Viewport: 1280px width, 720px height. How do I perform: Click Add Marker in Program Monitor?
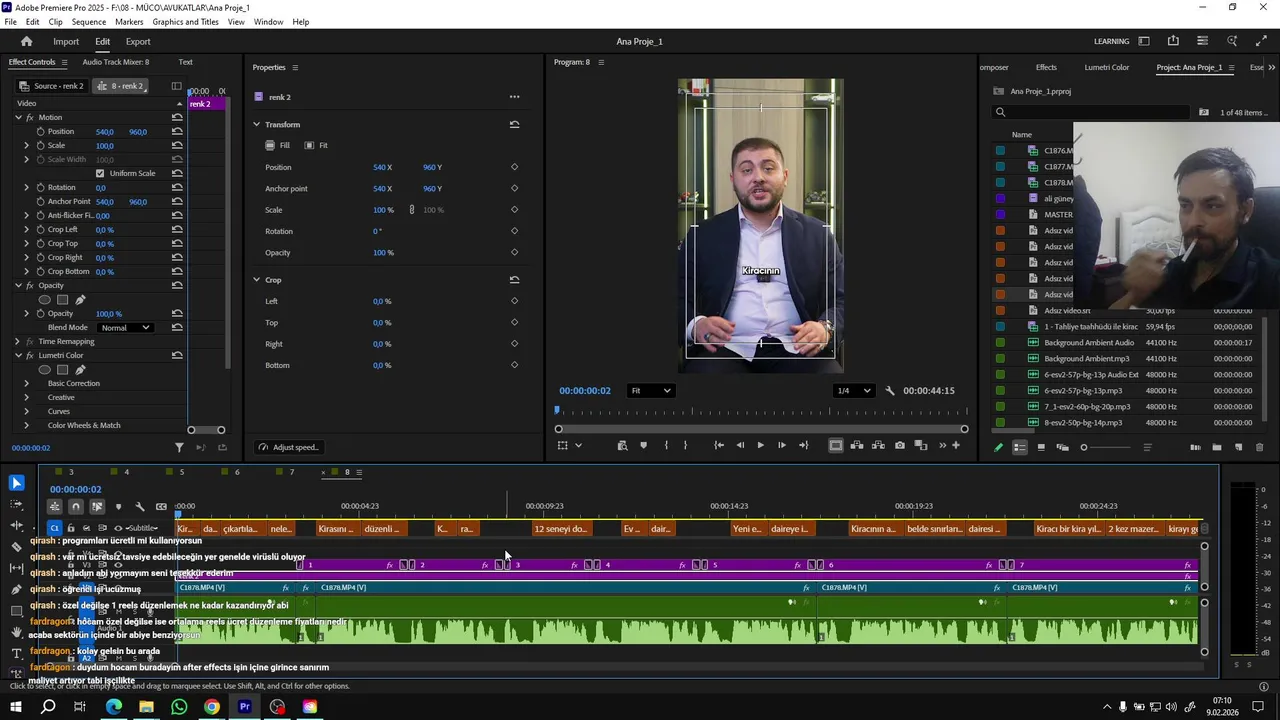pyautogui.click(x=643, y=445)
